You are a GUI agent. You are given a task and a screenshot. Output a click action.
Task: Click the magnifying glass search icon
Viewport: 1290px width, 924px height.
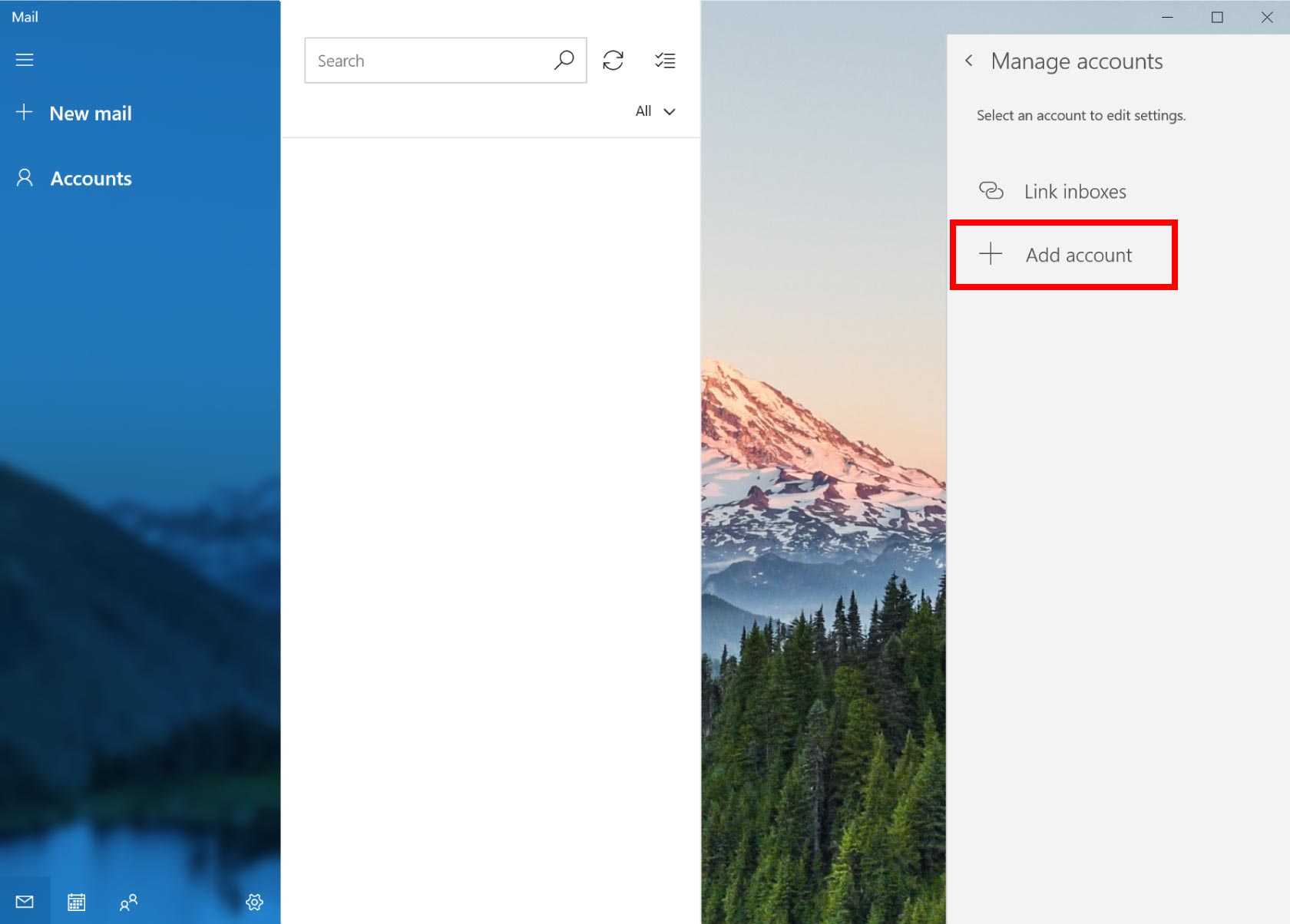click(564, 60)
